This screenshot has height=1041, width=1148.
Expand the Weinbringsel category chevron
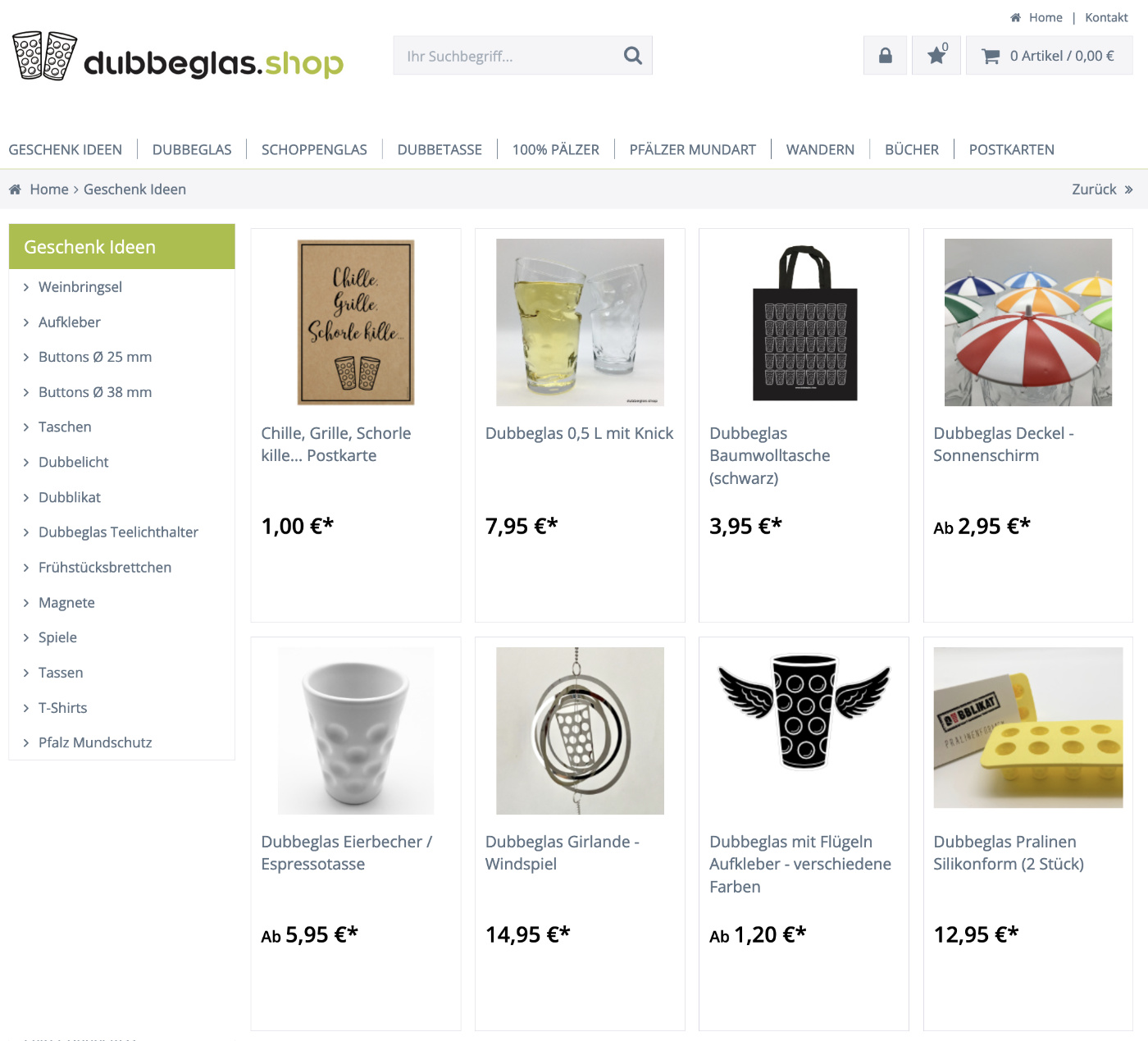[x=26, y=287]
